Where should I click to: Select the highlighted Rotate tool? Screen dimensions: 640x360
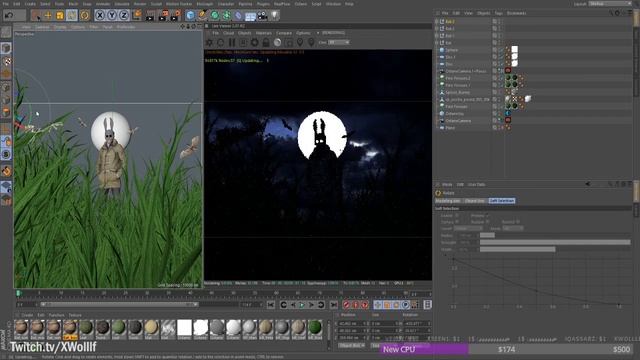click(72, 16)
